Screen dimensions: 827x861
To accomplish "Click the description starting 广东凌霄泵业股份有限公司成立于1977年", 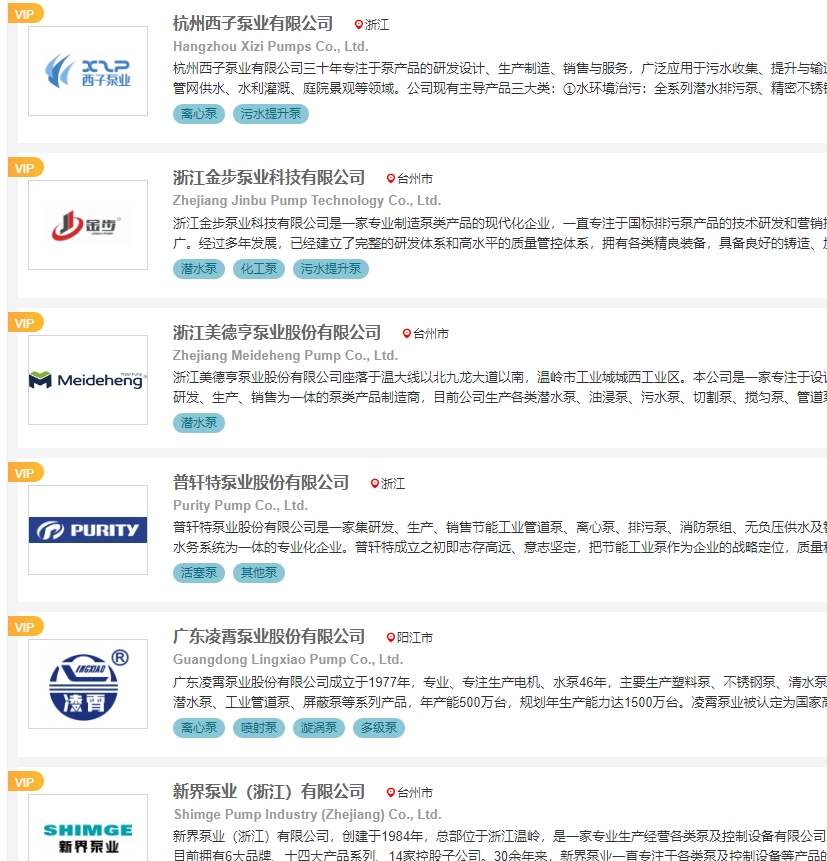I will 500,692.
